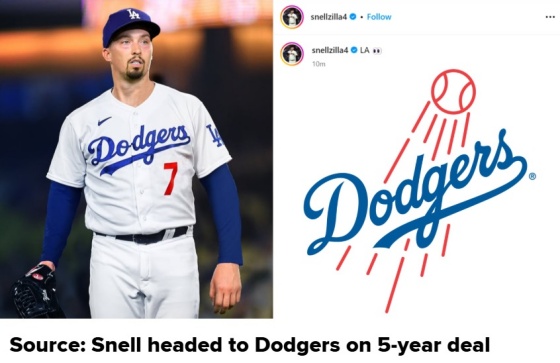Click the Dodgers script on the jersey
The width and height of the screenshot is (560, 363).
[x=139, y=148]
